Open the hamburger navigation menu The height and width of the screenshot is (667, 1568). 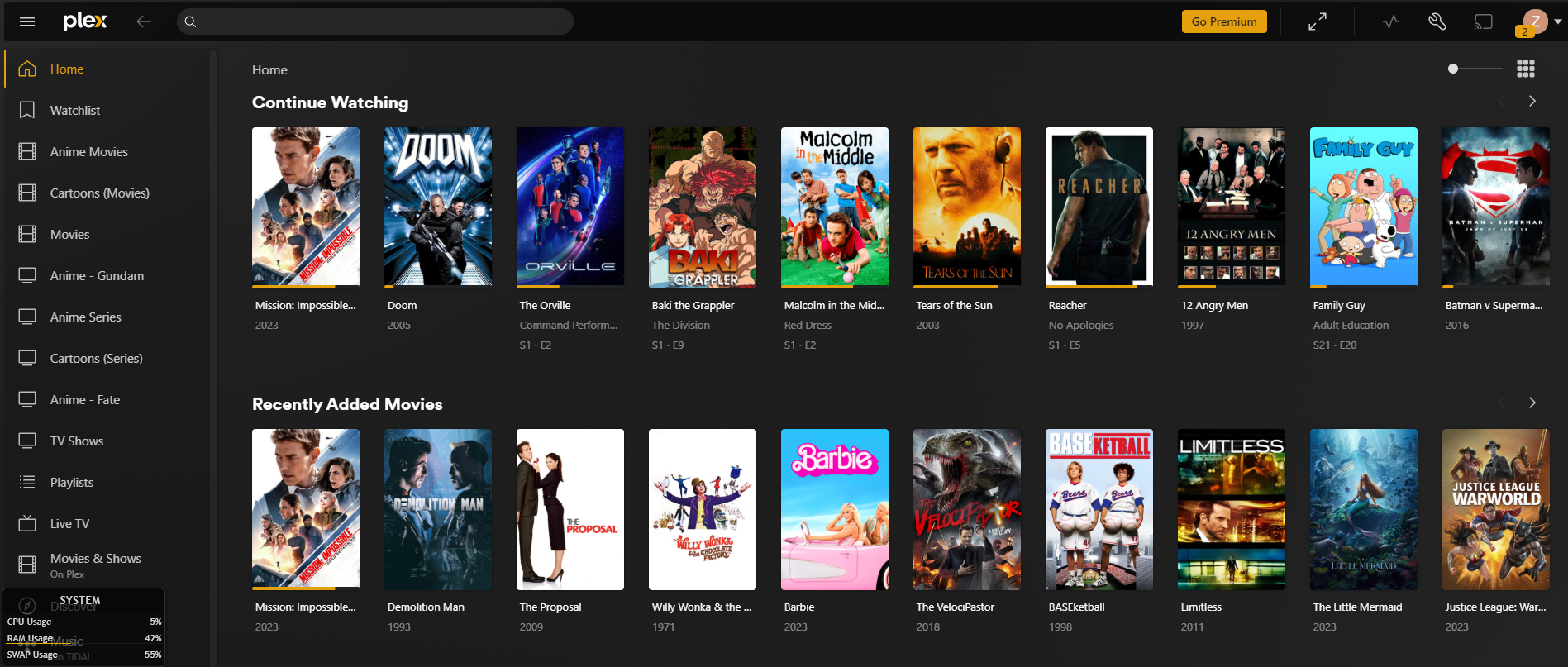tap(27, 21)
